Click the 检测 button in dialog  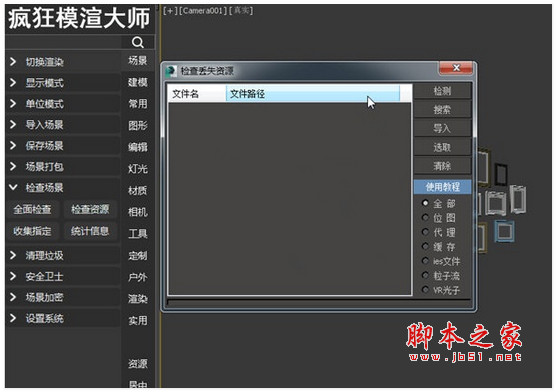[442, 91]
